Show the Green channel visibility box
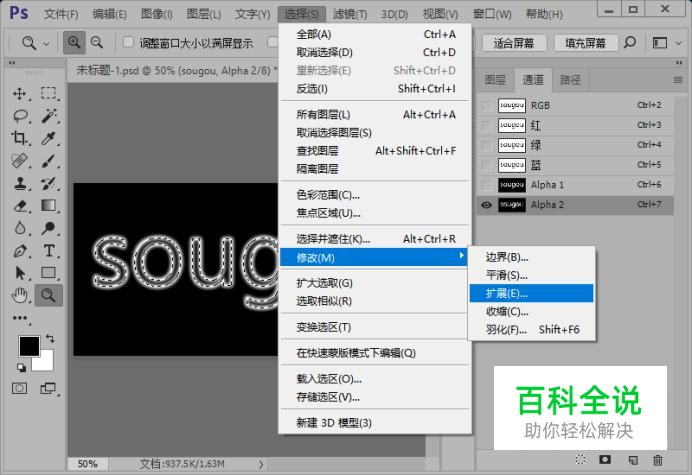692x475 pixels. [486, 145]
